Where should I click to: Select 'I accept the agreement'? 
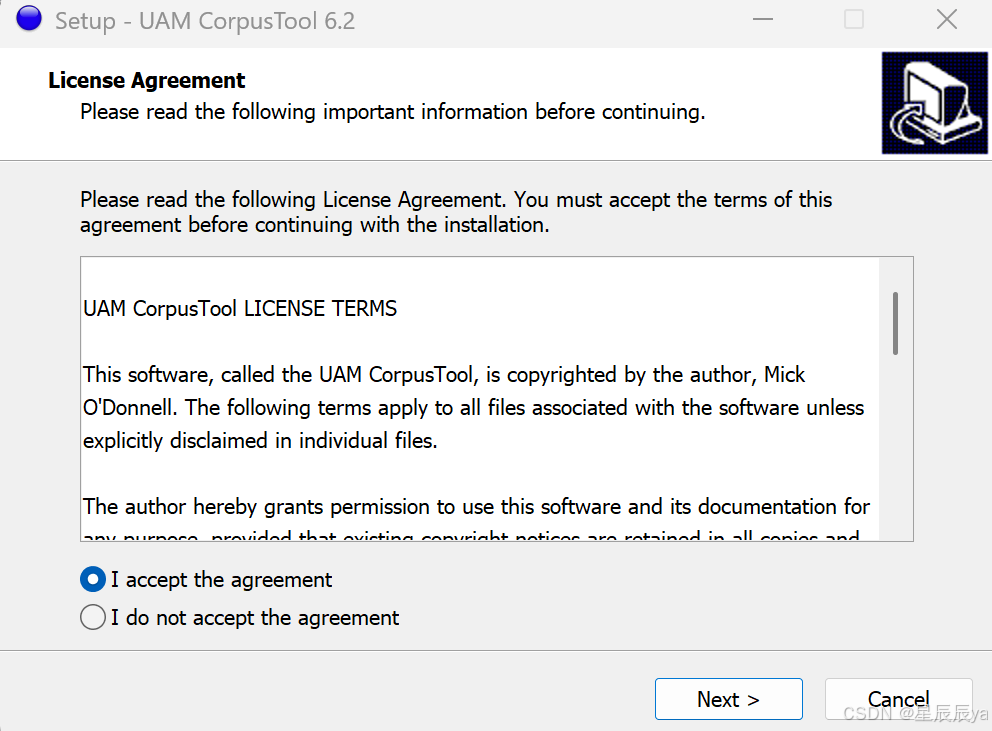coord(92,579)
